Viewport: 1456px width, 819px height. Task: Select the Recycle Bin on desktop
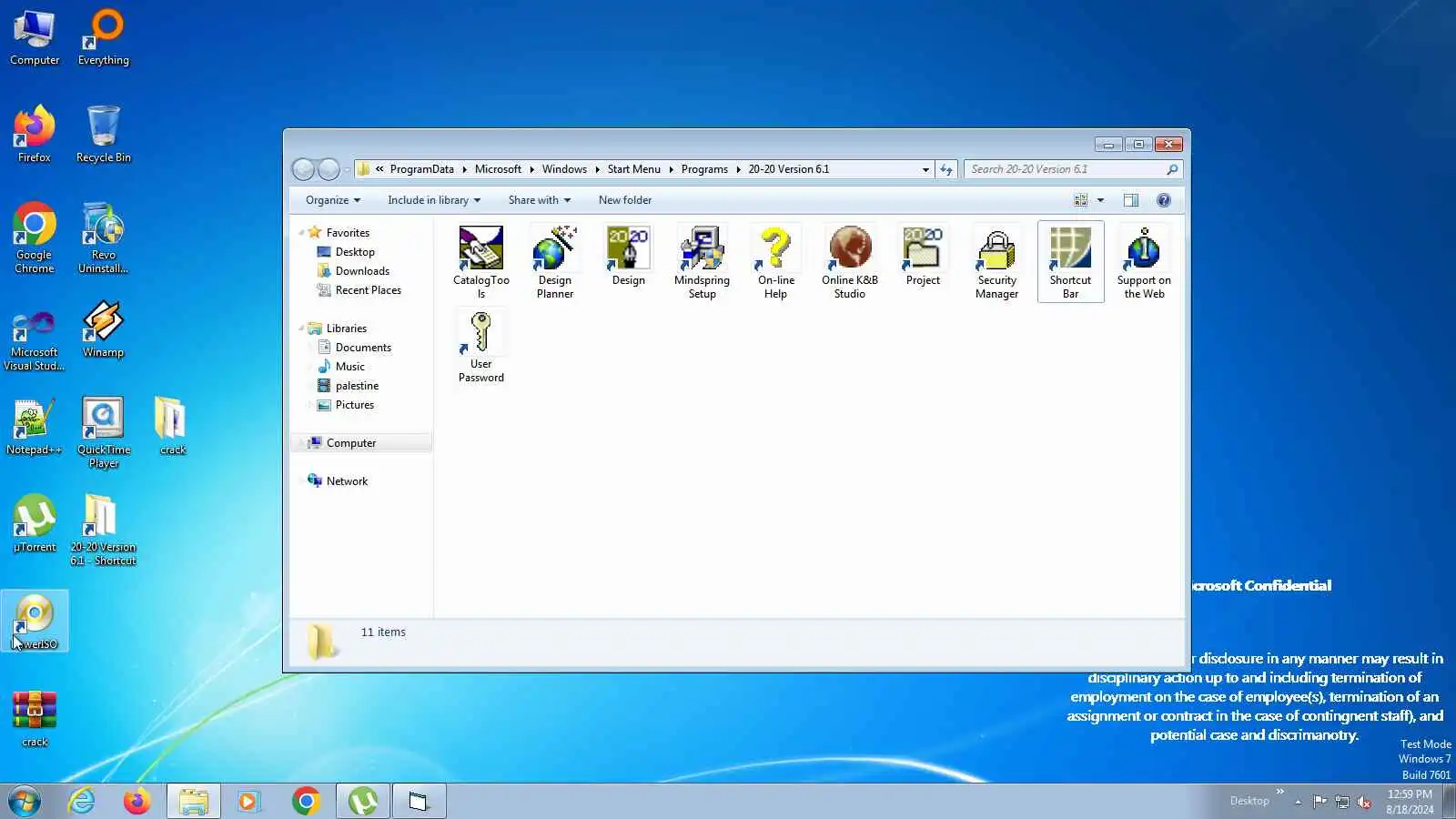coord(104,134)
